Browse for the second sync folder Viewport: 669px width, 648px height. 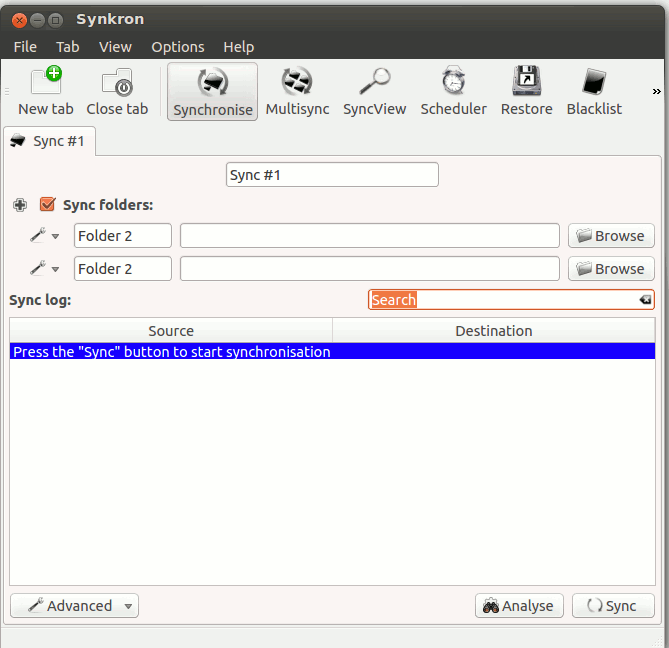611,268
